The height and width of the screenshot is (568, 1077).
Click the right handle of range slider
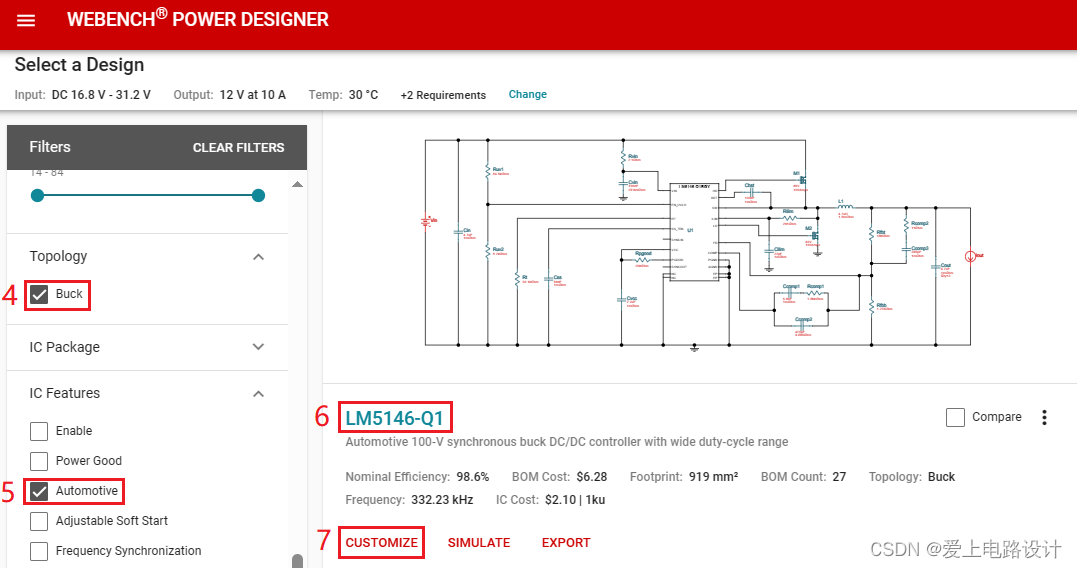[x=258, y=196]
